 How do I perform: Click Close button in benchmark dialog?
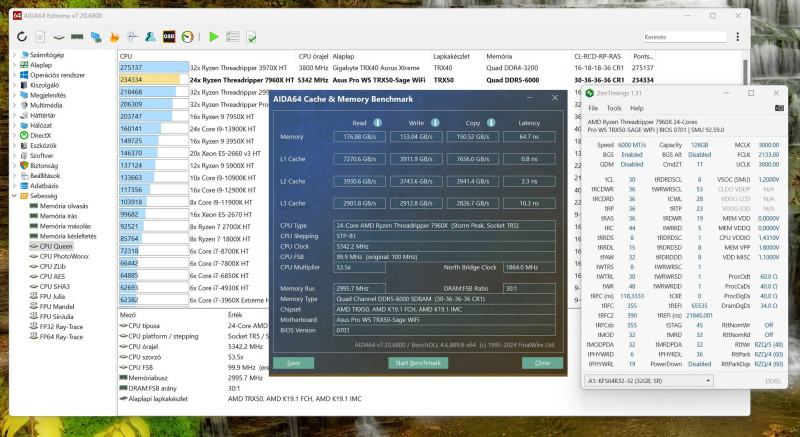(542, 363)
